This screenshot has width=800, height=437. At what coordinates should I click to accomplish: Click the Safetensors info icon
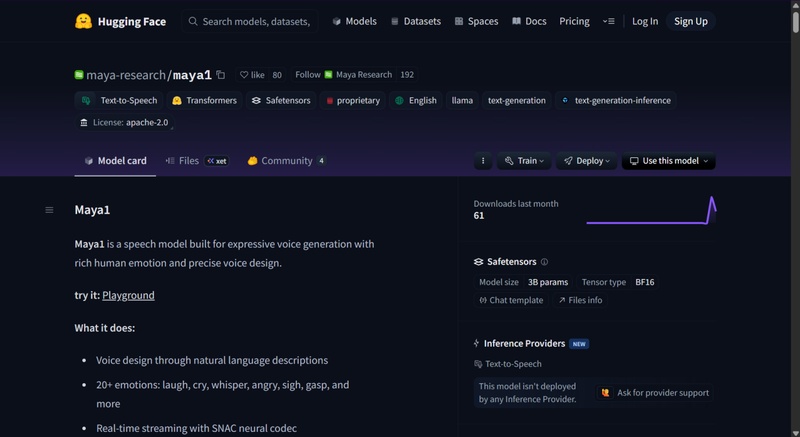544,262
